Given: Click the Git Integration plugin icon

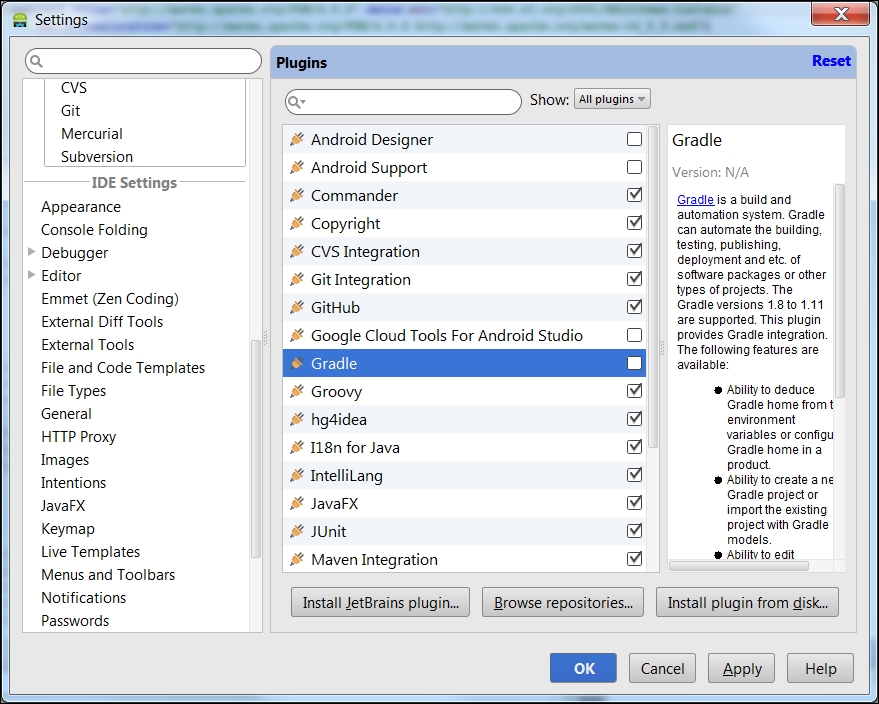Looking at the screenshot, I should (297, 279).
